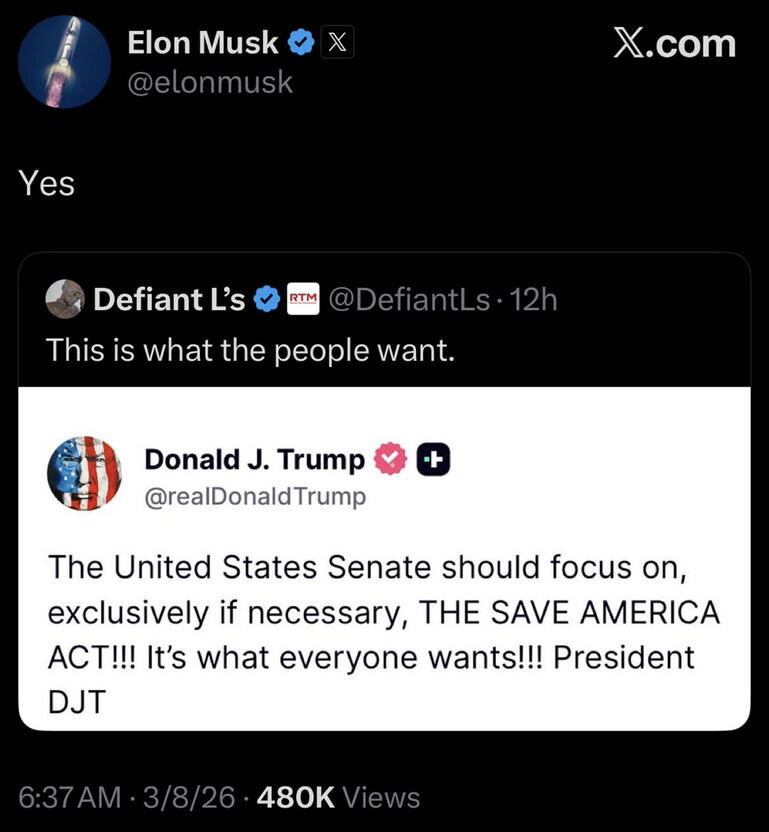Click the Defiant L's small avatar
The width and height of the screenshot is (769, 832).
(65, 298)
